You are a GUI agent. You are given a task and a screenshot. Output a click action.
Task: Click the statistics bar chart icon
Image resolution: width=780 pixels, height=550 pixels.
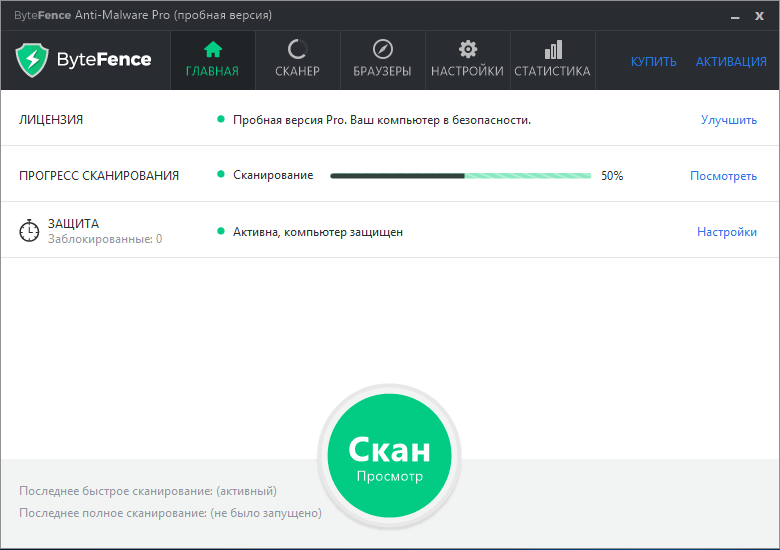tap(553, 49)
